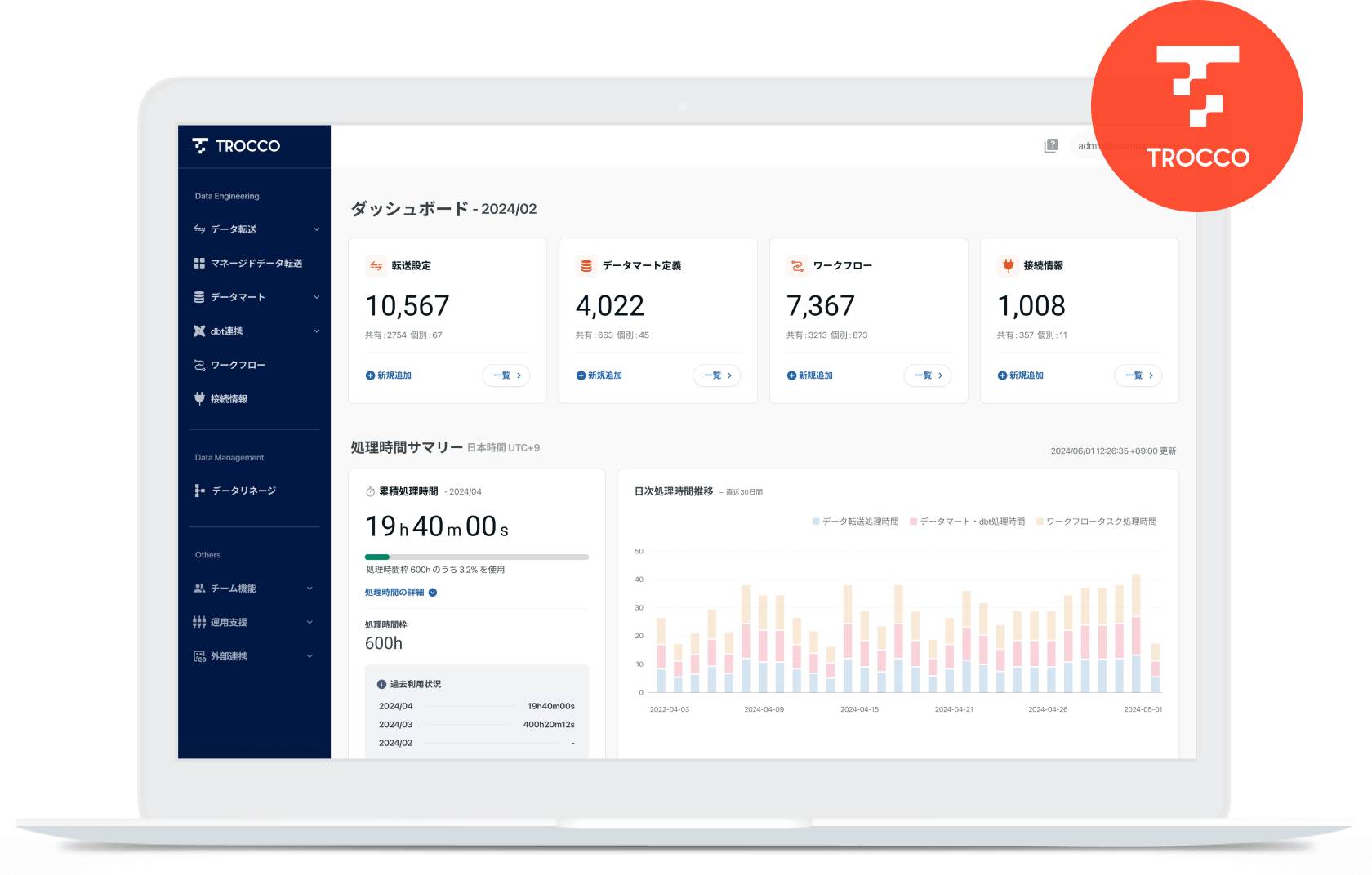Open 運用支援 menu item
Screen dimensions: 1372x875
tap(229, 622)
